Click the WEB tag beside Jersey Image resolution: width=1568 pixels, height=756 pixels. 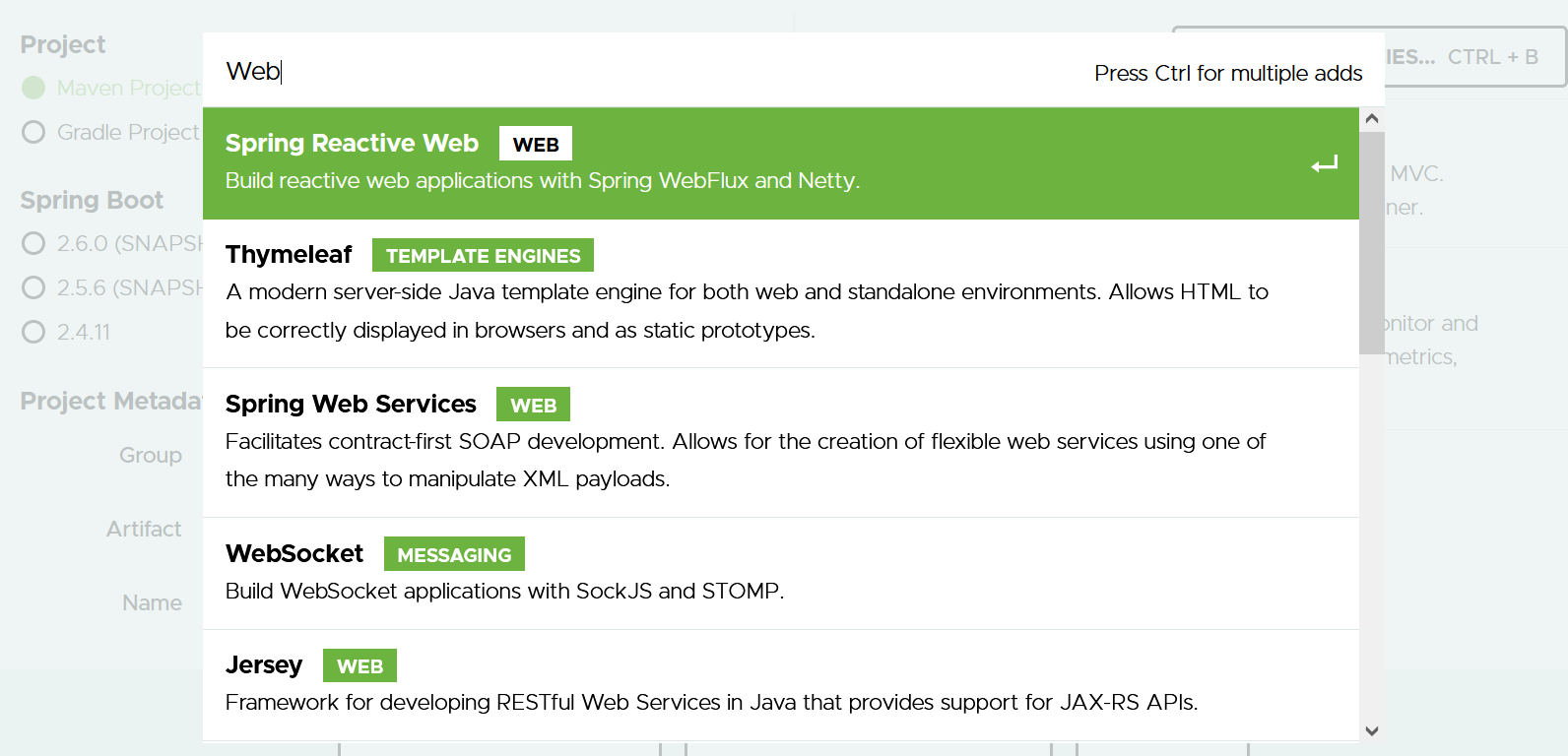(x=359, y=665)
